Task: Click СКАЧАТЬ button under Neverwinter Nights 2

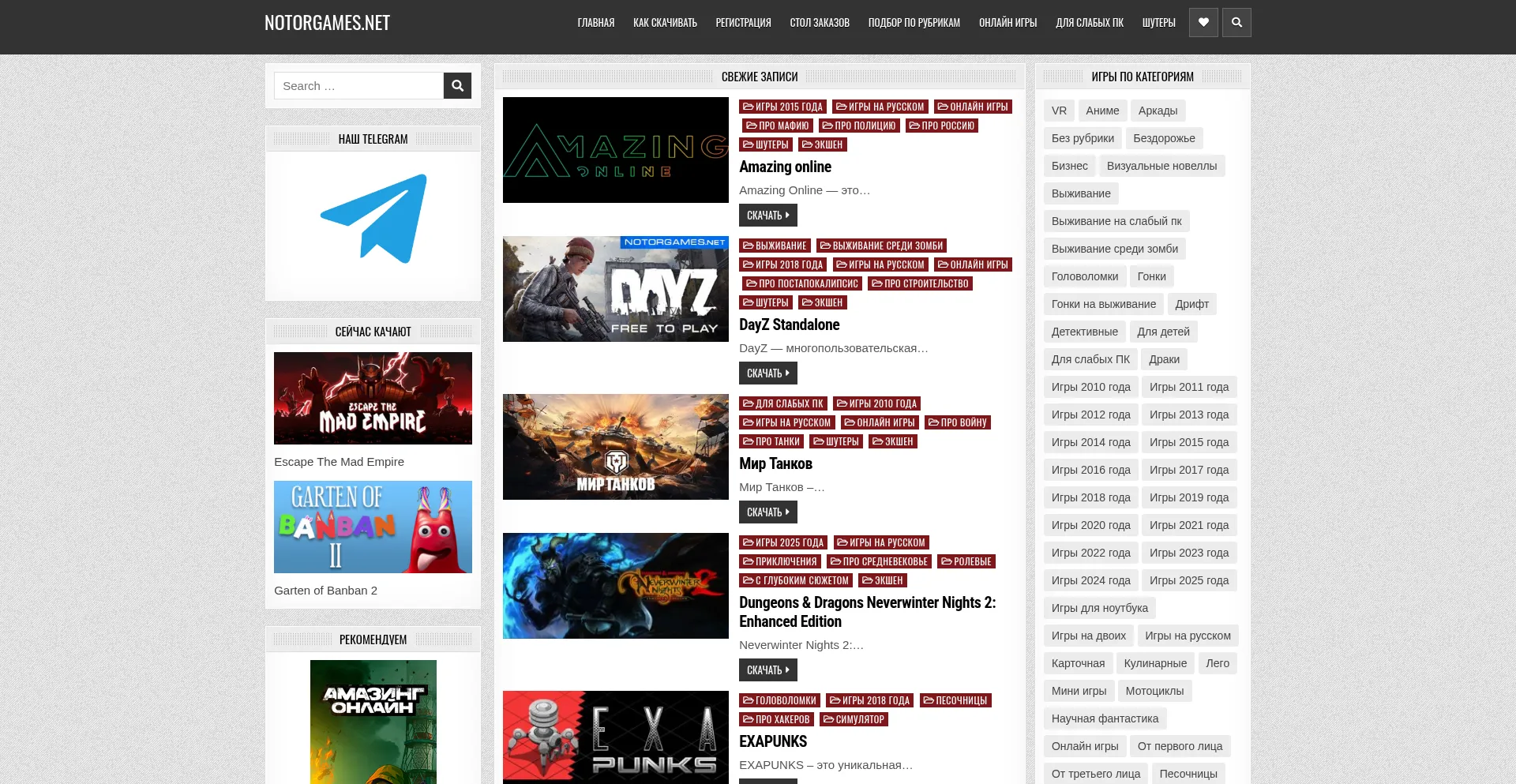Action: point(768,670)
